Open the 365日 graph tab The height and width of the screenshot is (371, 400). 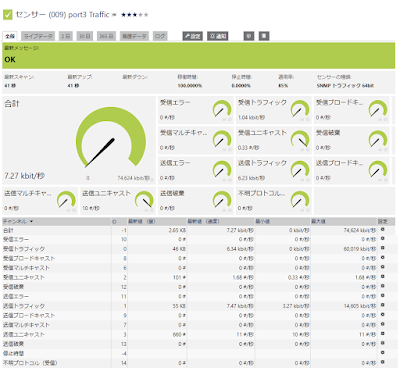(106, 36)
